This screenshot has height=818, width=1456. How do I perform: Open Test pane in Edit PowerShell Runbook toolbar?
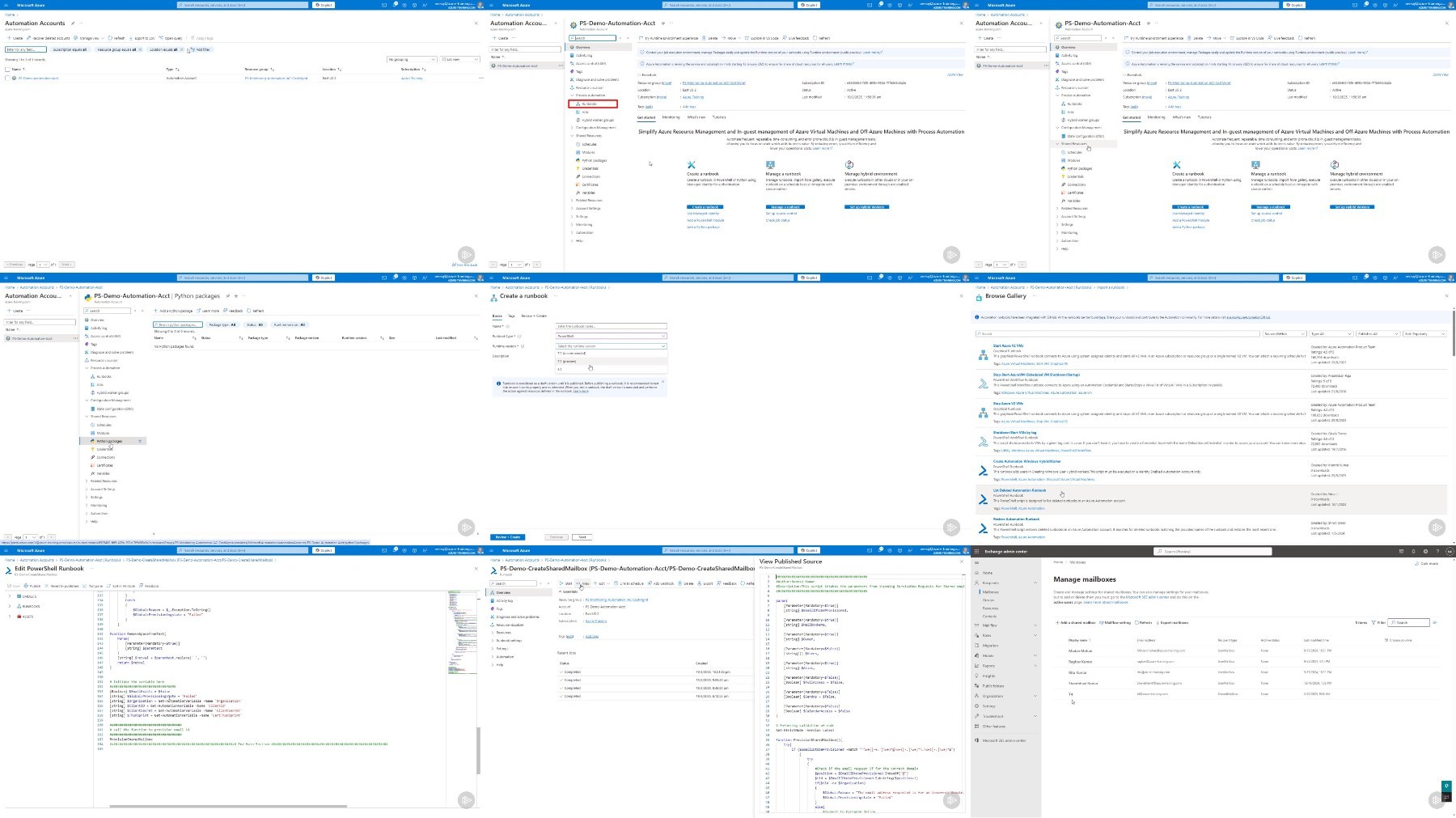pos(93,586)
